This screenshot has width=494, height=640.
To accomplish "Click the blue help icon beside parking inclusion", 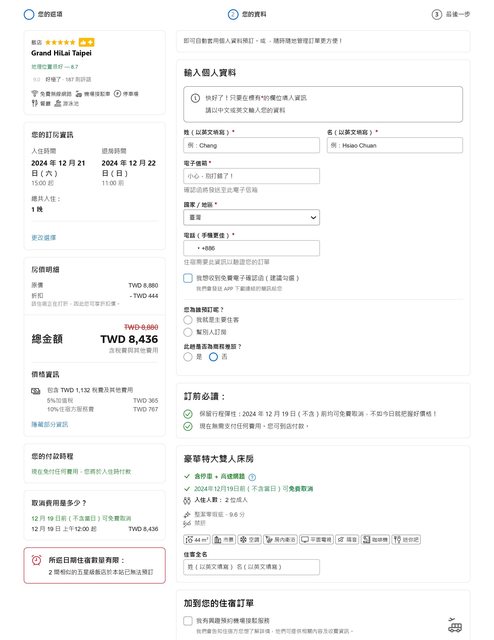I will click(252, 477).
